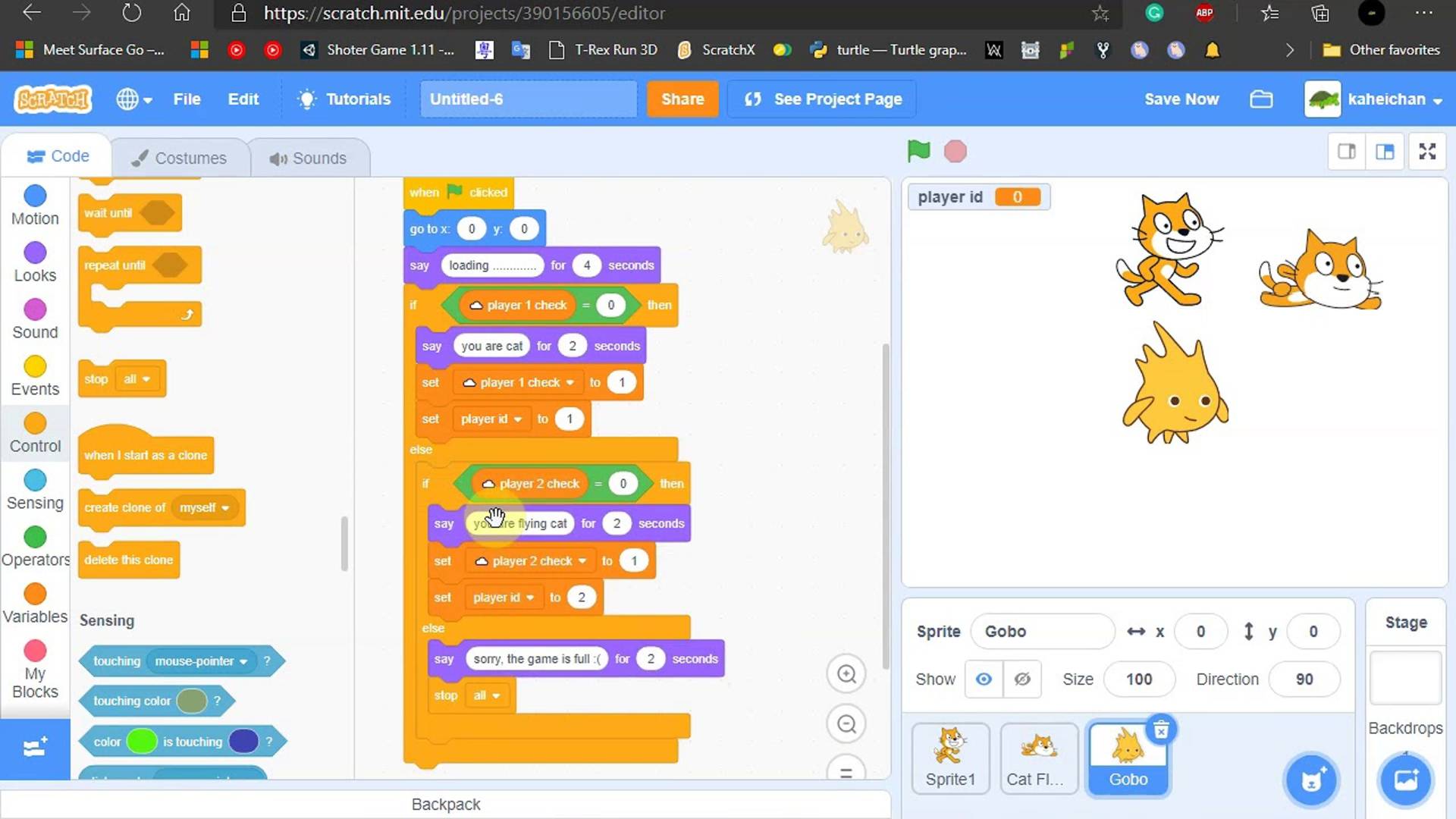Show the sprite using eye icon
This screenshot has width=1456, height=819.
tap(984, 679)
